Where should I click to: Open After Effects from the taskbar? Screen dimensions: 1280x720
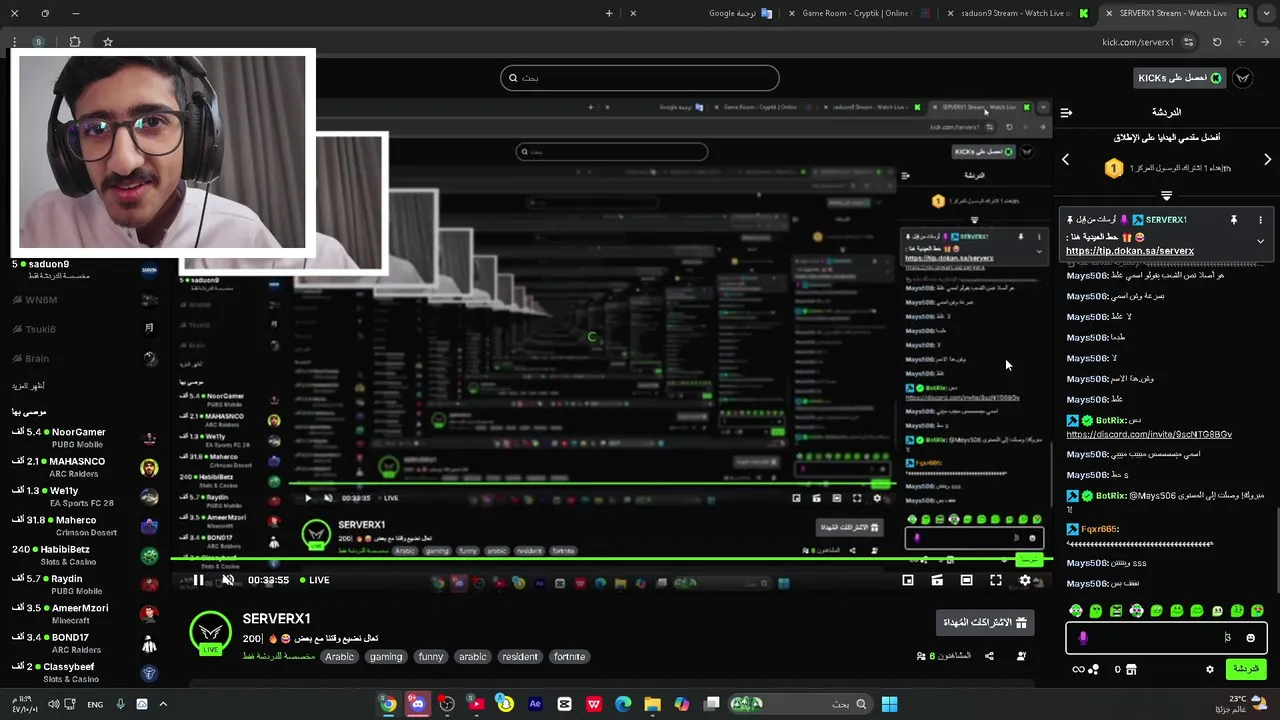535,704
